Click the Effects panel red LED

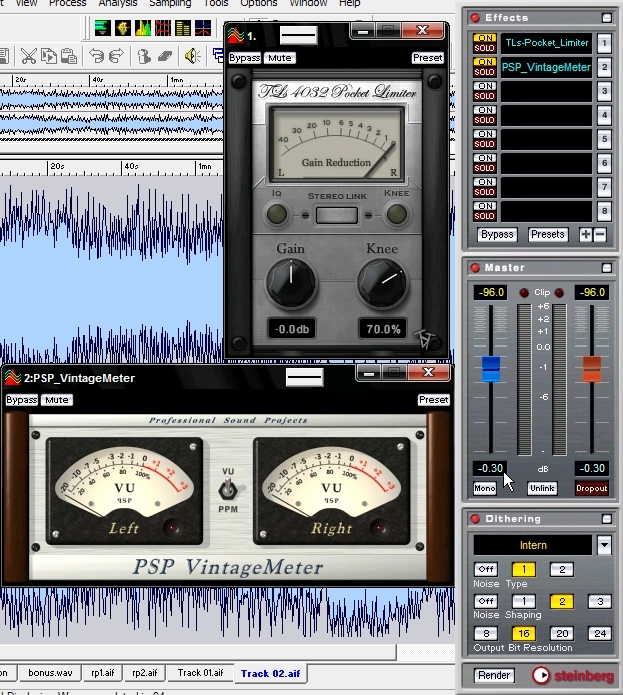tap(475, 18)
